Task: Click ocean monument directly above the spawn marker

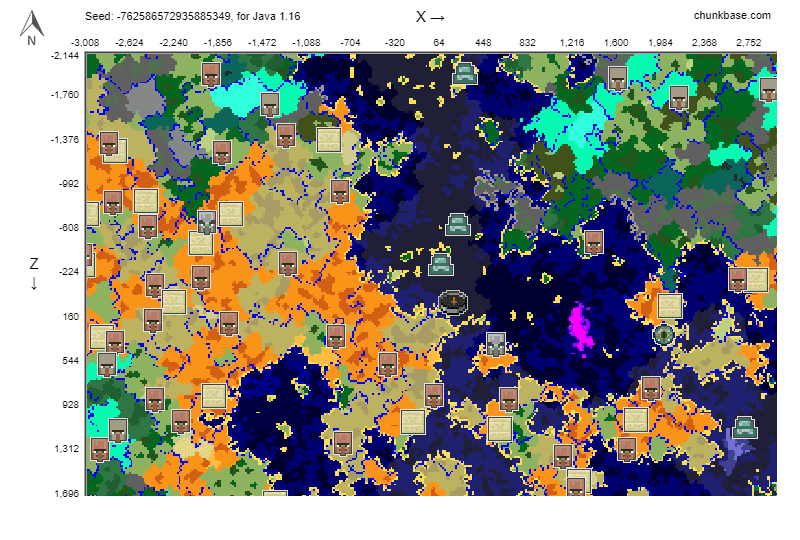Action: point(441,264)
